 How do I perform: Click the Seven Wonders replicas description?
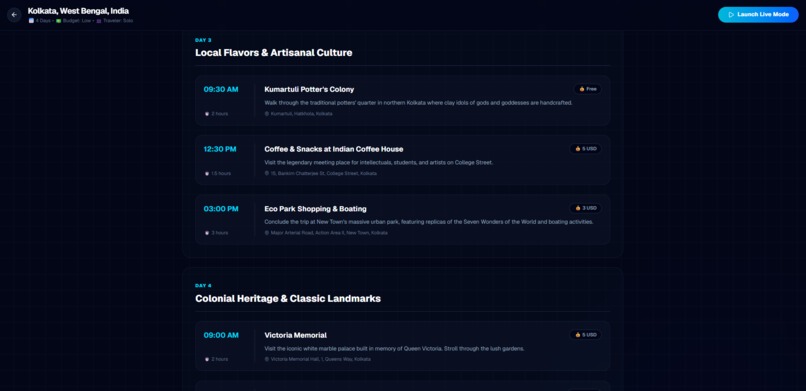[x=429, y=222]
